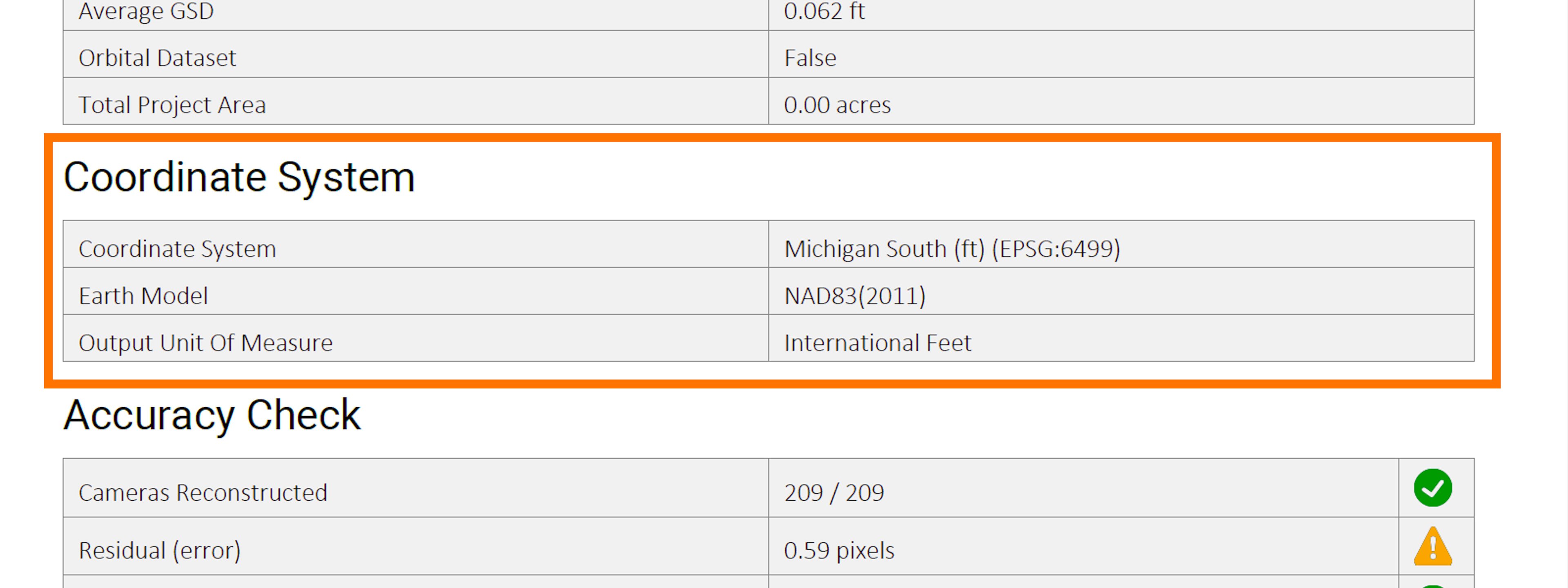
Task: Click the orange warning triangle icon
Action: 1432,547
